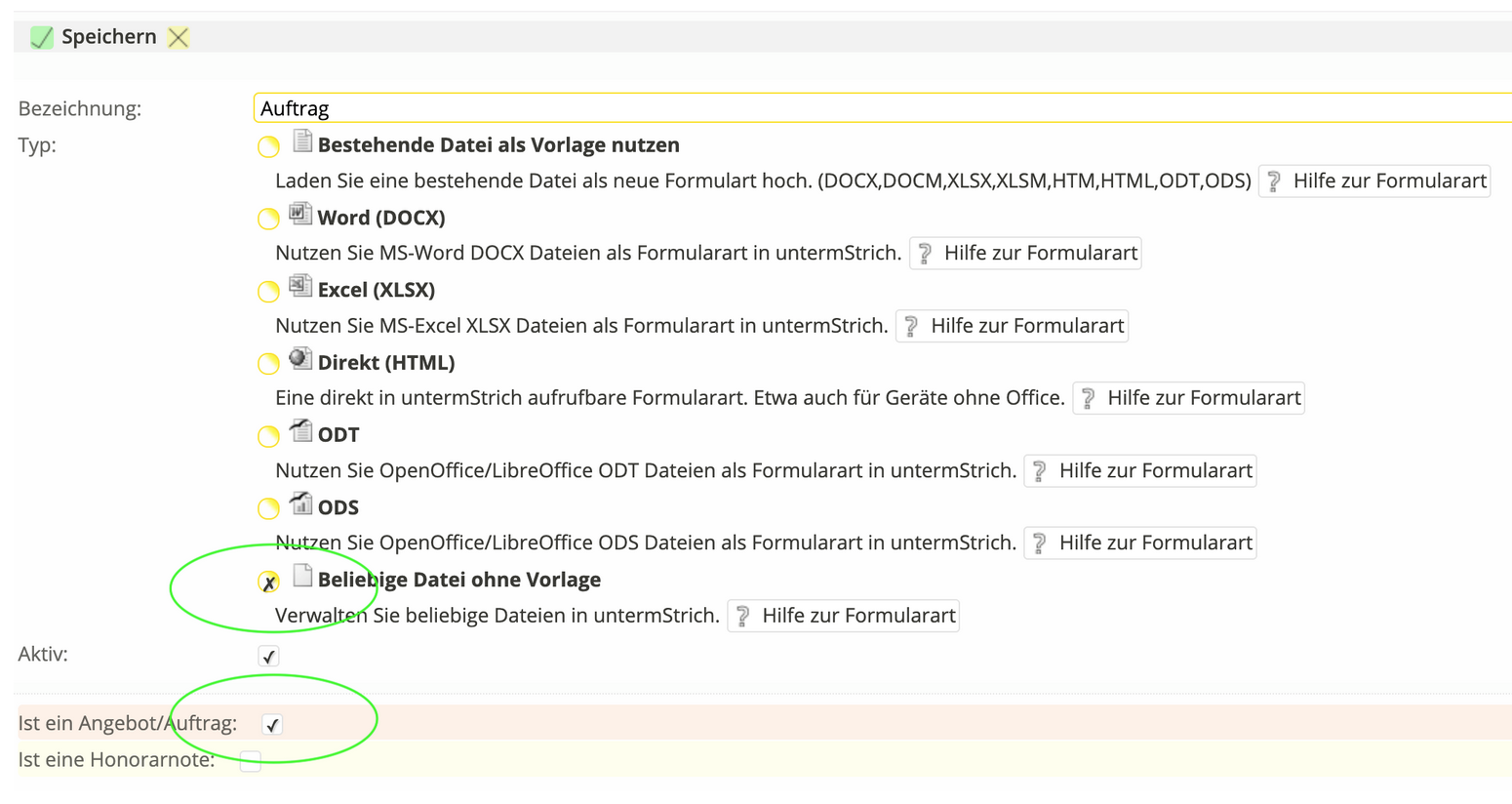
Task: Click the ODT document icon
Action: [x=300, y=433]
